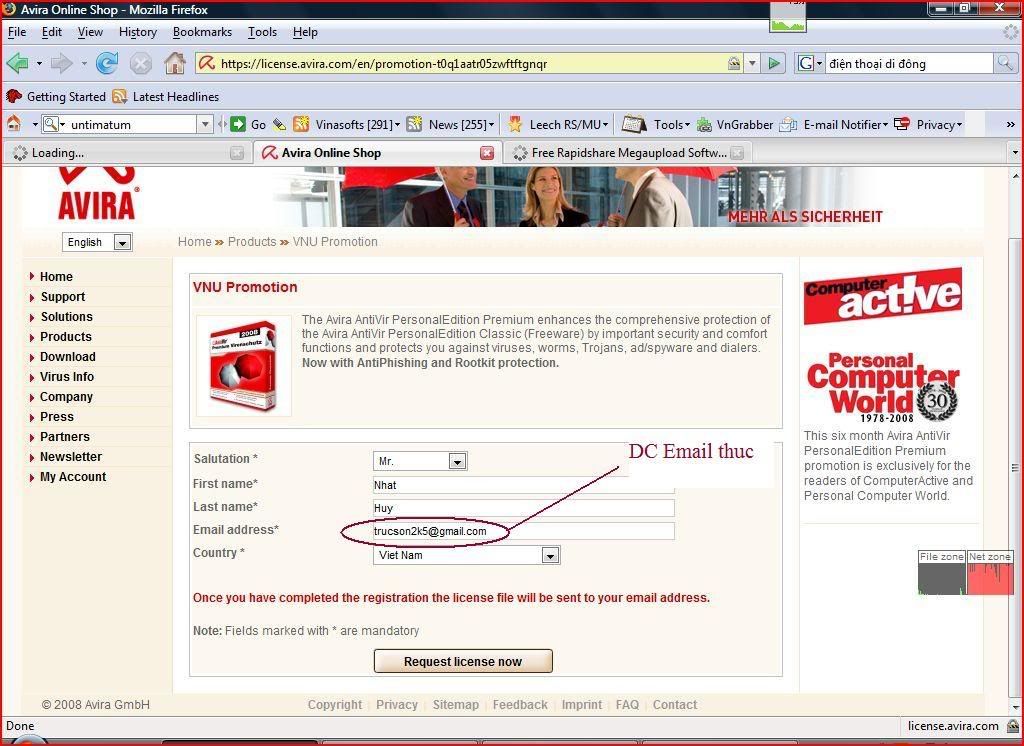Click the Stop loading icon
Image resolution: width=1024 pixels, height=746 pixels.
tap(140, 63)
